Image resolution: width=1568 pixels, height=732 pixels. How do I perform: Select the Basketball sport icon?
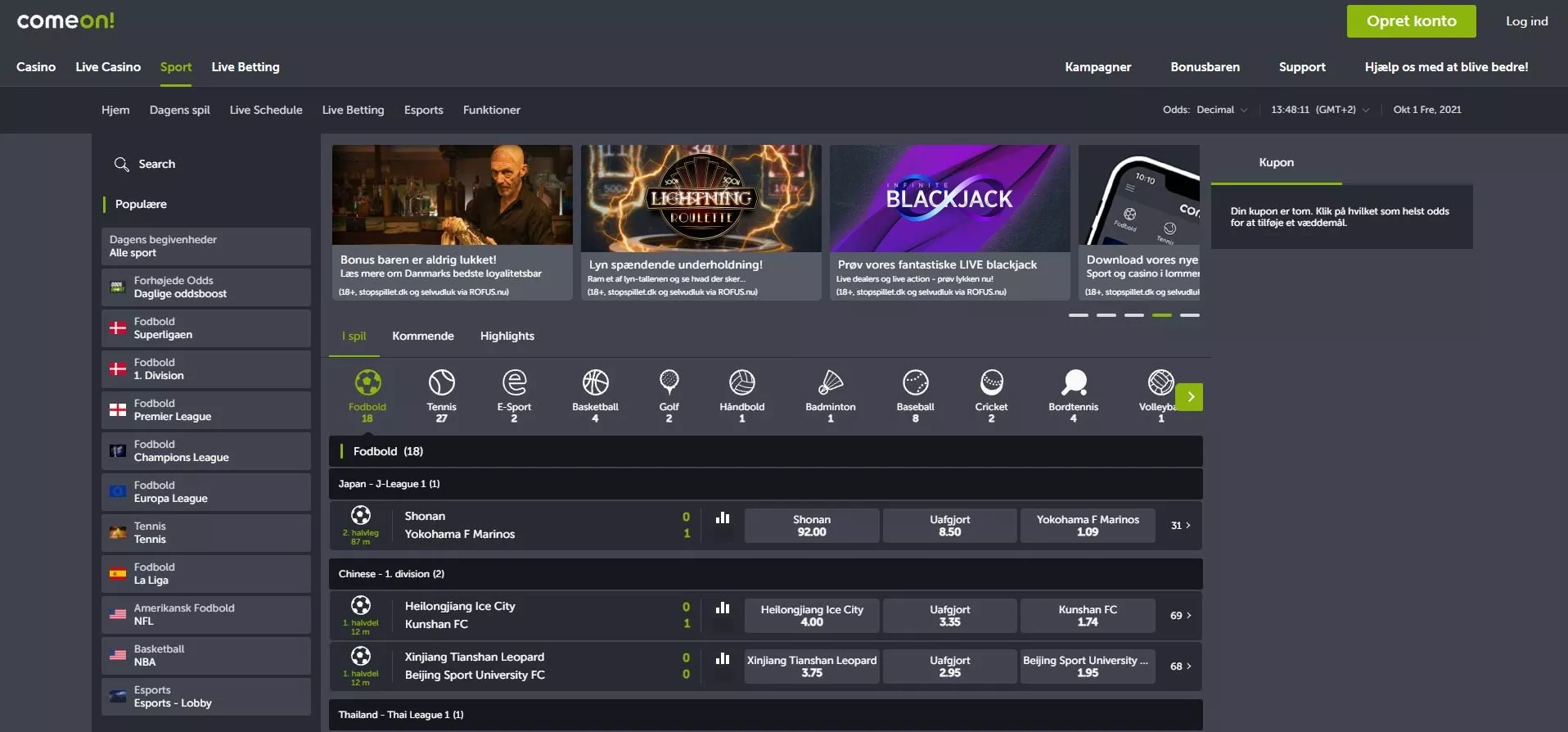(x=595, y=382)
